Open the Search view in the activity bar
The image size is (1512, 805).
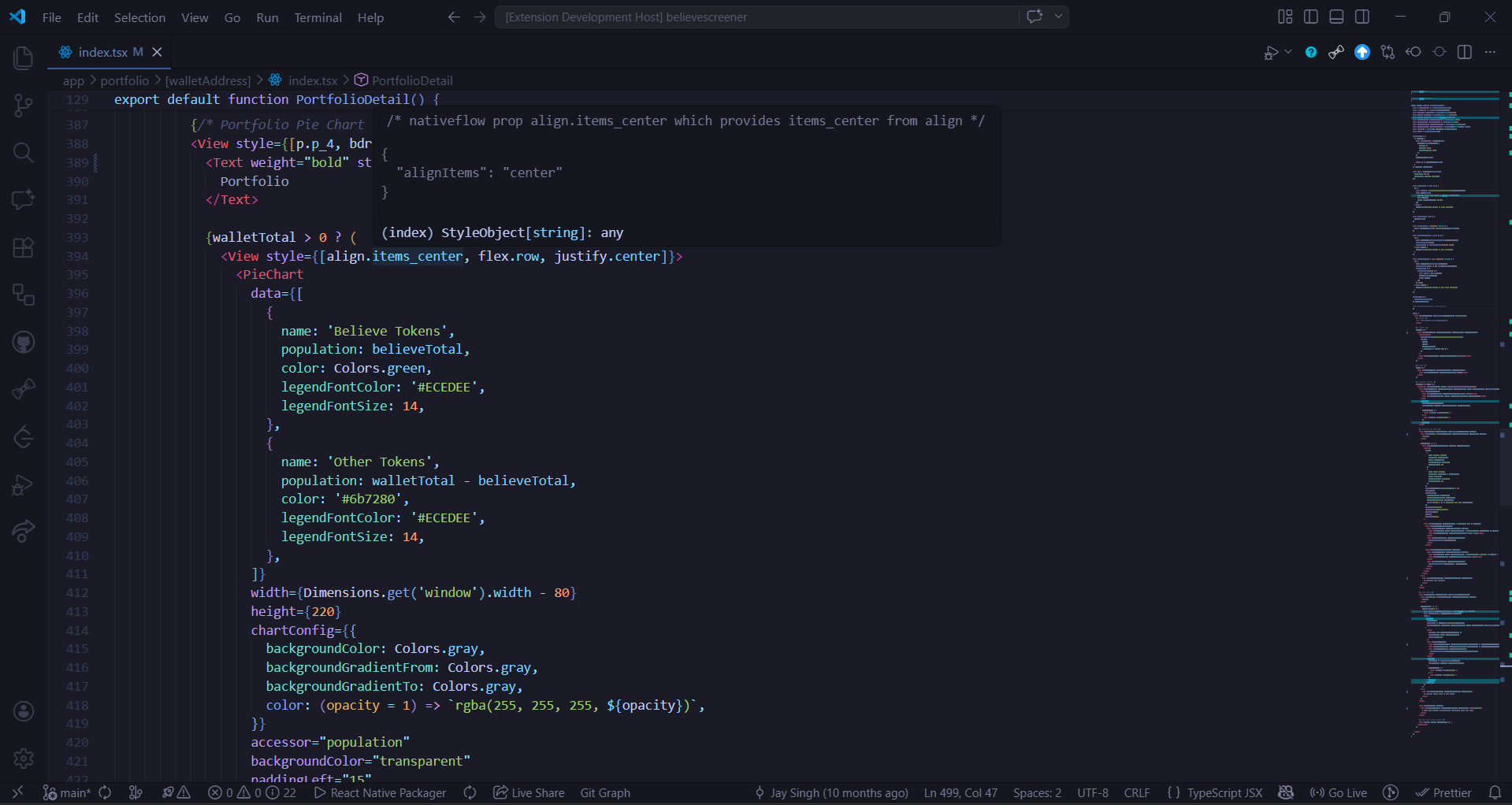(x=24, y=152)
